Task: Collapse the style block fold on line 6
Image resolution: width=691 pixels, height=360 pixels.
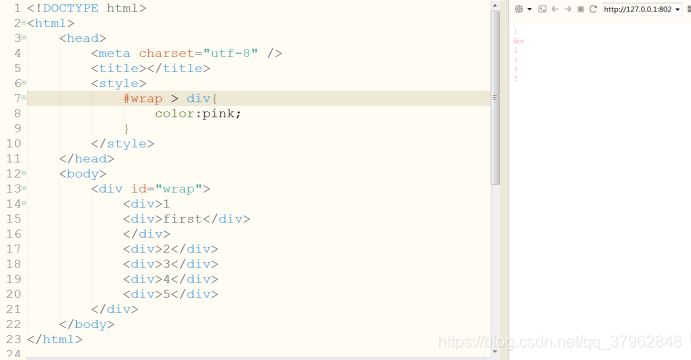Action: coord(24,82)
